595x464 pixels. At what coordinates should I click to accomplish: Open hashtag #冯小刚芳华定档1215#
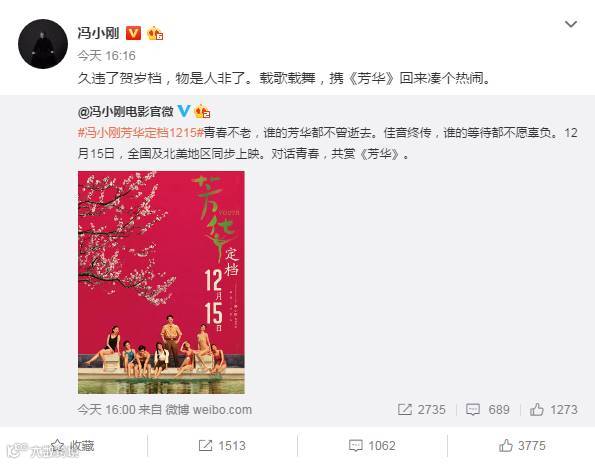141,133
